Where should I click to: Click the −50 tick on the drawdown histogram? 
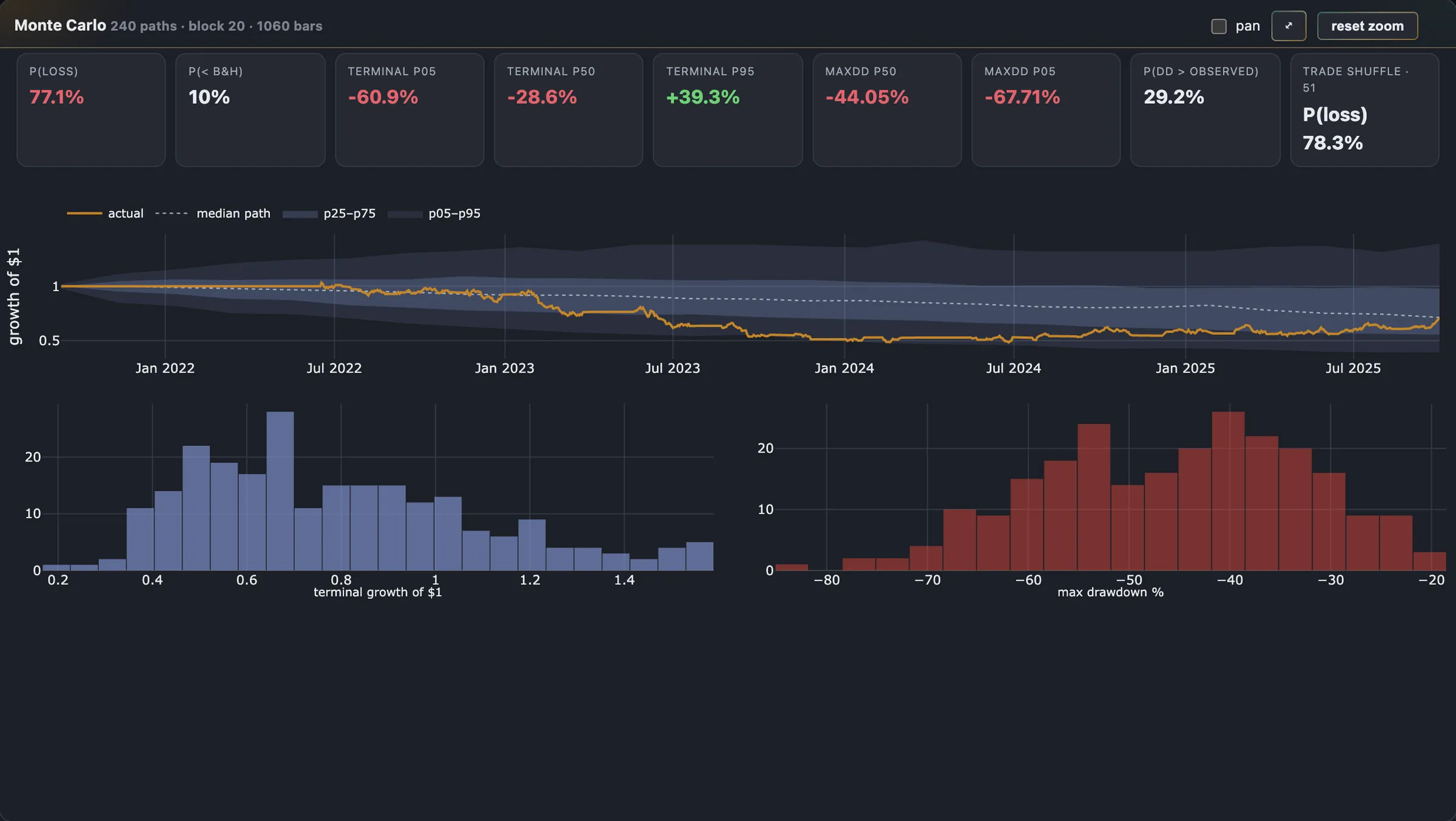click(x=1129, y=580)
